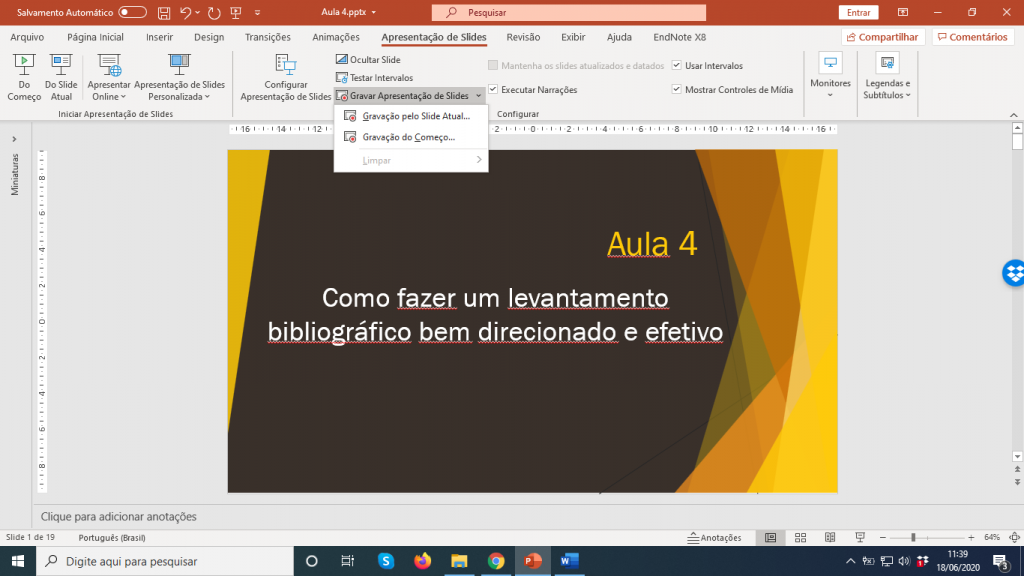Open File Explorer from the taskbar

coord(459,561)
